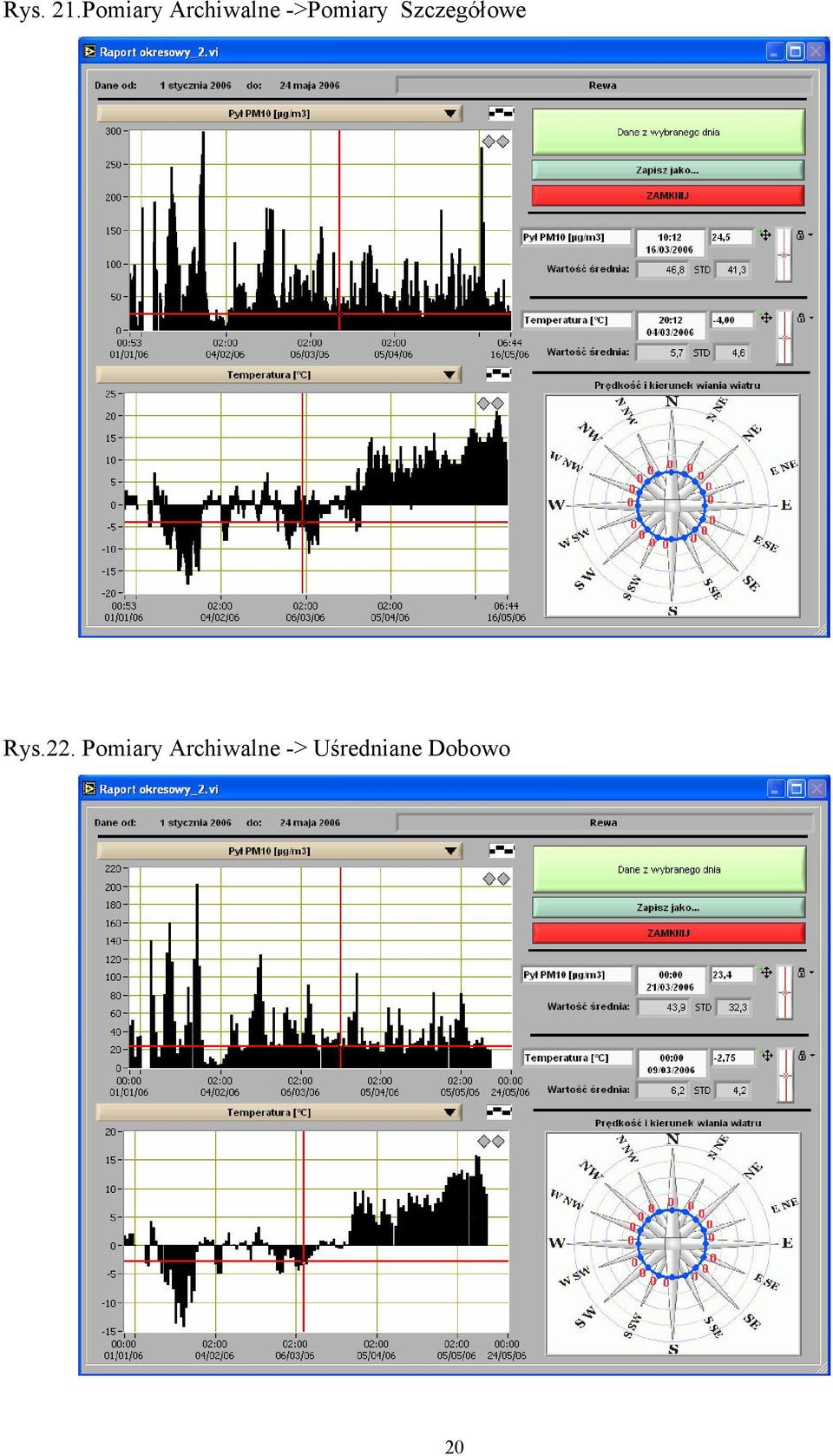Click plot style icon beside Temperatura dropdown, Rys. 22

coord(499,1111)
